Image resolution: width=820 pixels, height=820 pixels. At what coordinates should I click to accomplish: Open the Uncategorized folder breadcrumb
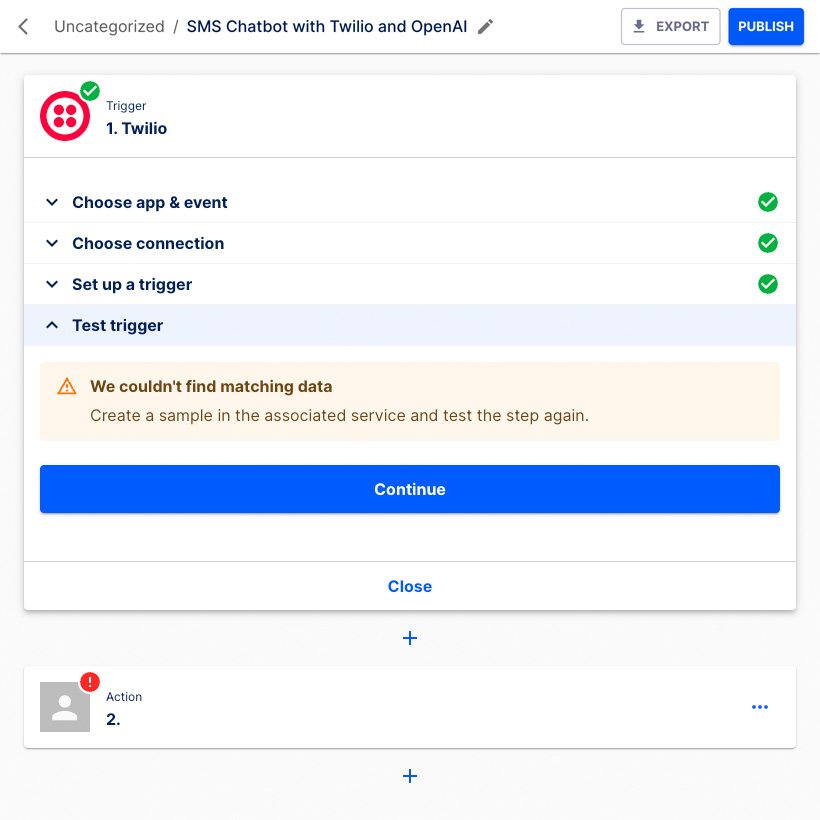(x=109, y=26)
